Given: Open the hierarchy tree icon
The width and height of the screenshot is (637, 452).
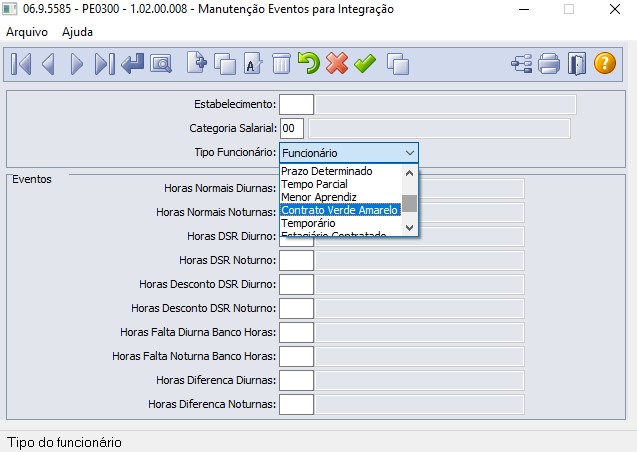Looking at the screenshot, I should click(522, 64).
